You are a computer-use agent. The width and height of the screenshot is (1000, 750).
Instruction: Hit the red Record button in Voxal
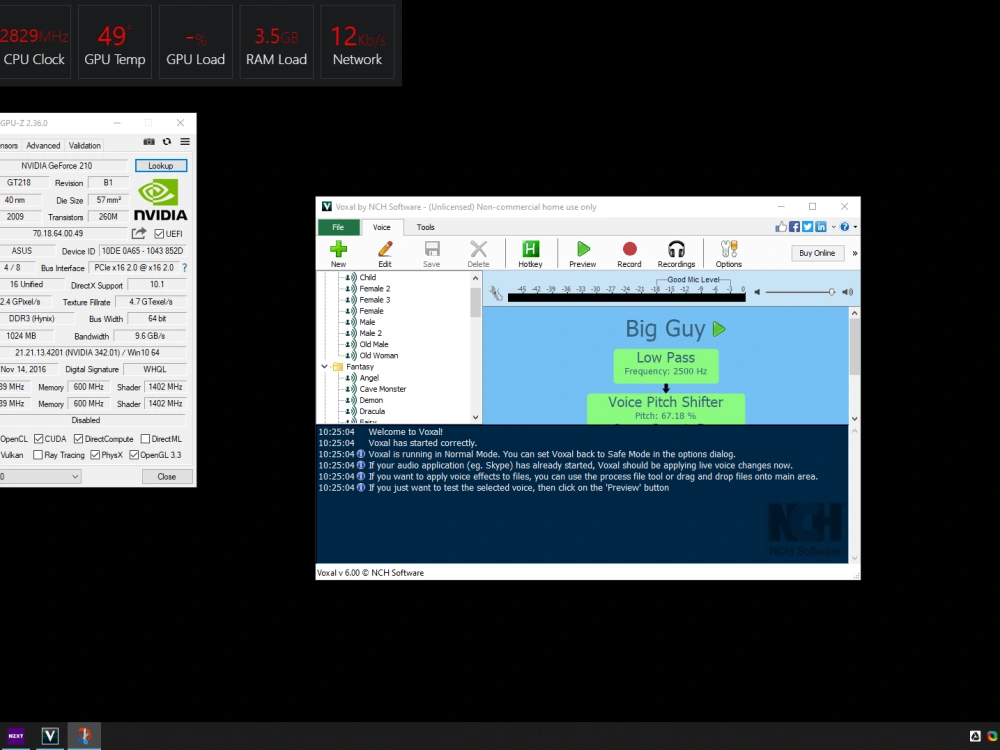click(629, 253)
